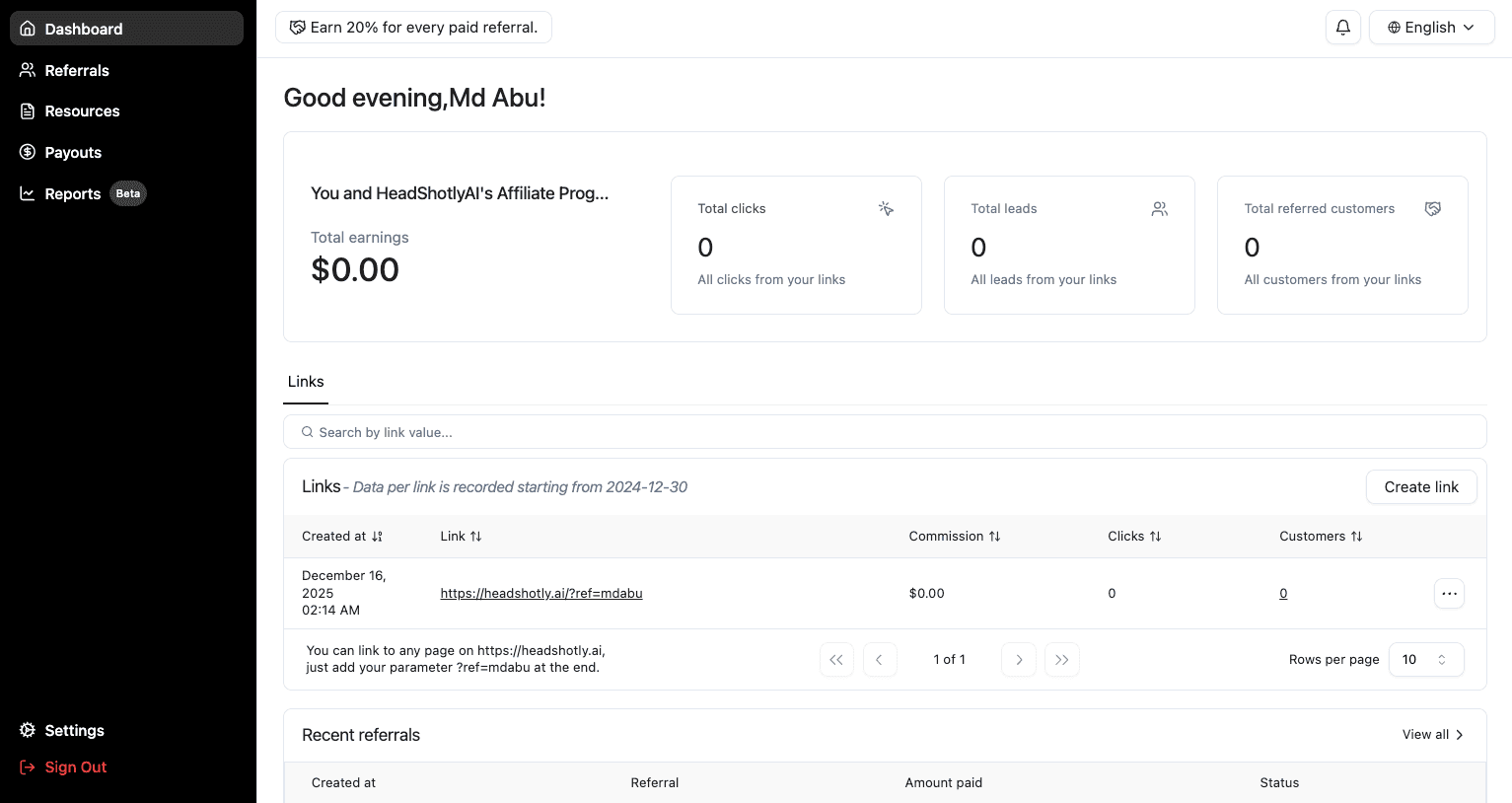
Task: Click the Sign Out icon
Action: pyautogui.click(x=28, y=767)
